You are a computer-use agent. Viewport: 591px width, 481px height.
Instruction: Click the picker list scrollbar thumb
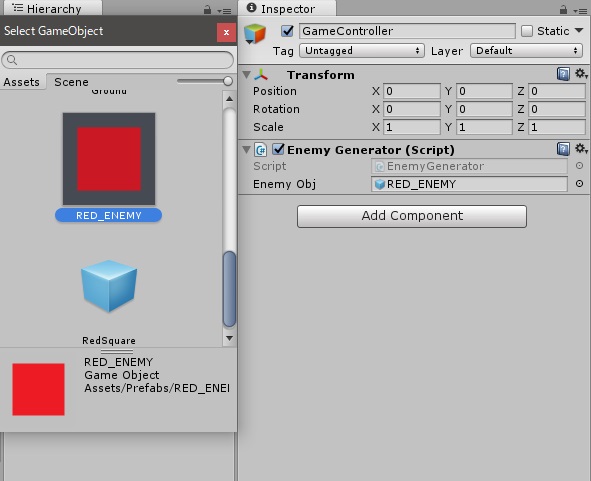pos(229,289)
